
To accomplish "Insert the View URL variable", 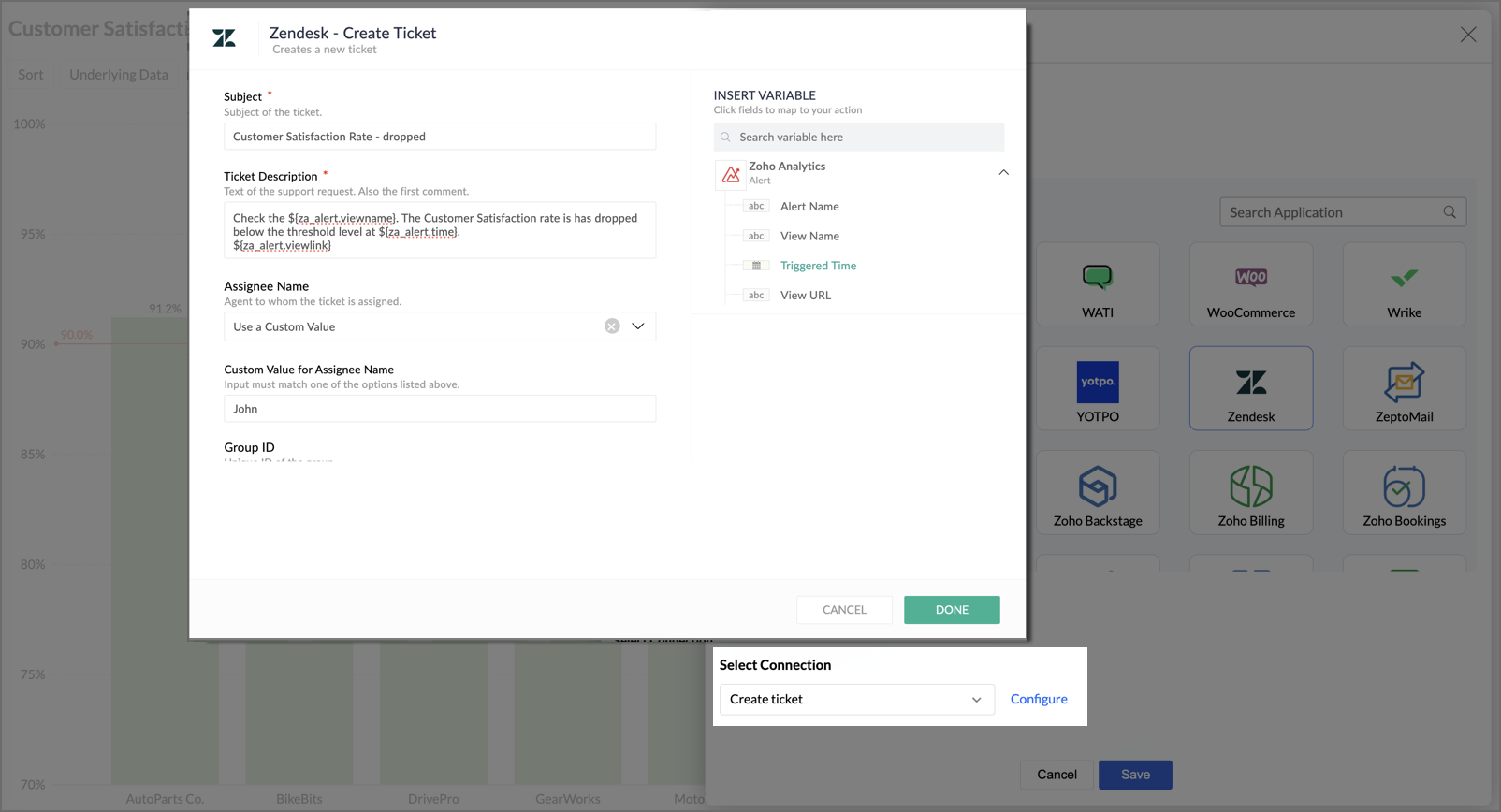I will [x=805, y=296].
